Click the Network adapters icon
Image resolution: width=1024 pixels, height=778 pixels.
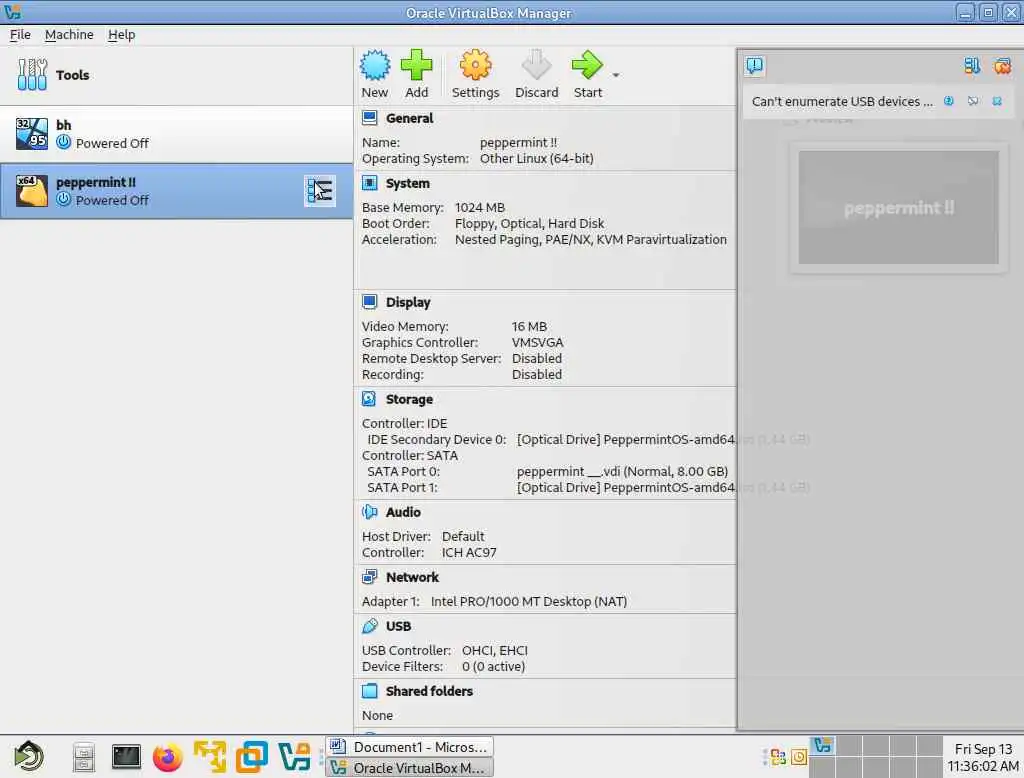(x=370, y=577)
